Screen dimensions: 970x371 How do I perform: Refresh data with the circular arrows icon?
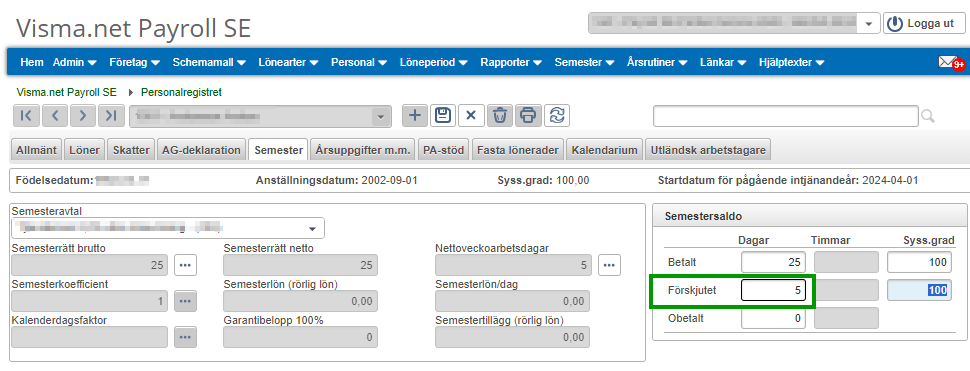pyautogui.click(x=557, y=115)
